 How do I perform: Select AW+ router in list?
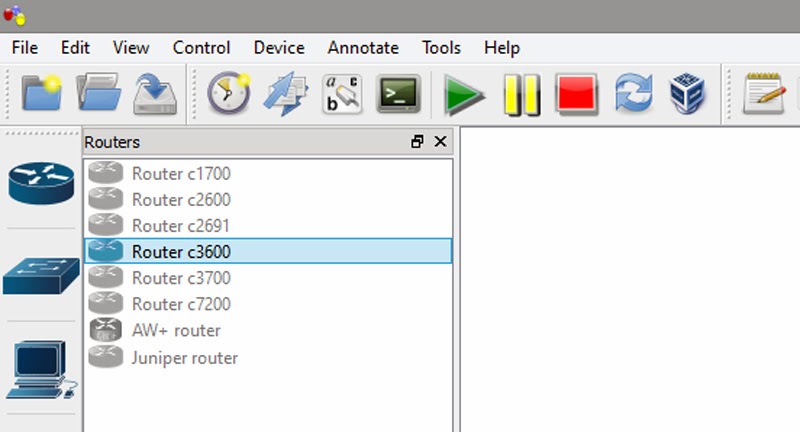coord(268,331)
